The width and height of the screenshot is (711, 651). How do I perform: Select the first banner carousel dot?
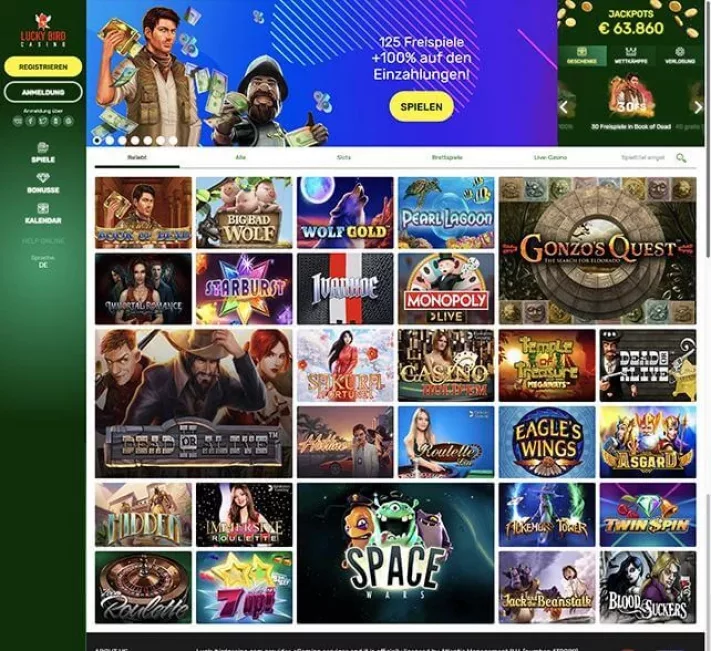point(97,141)
